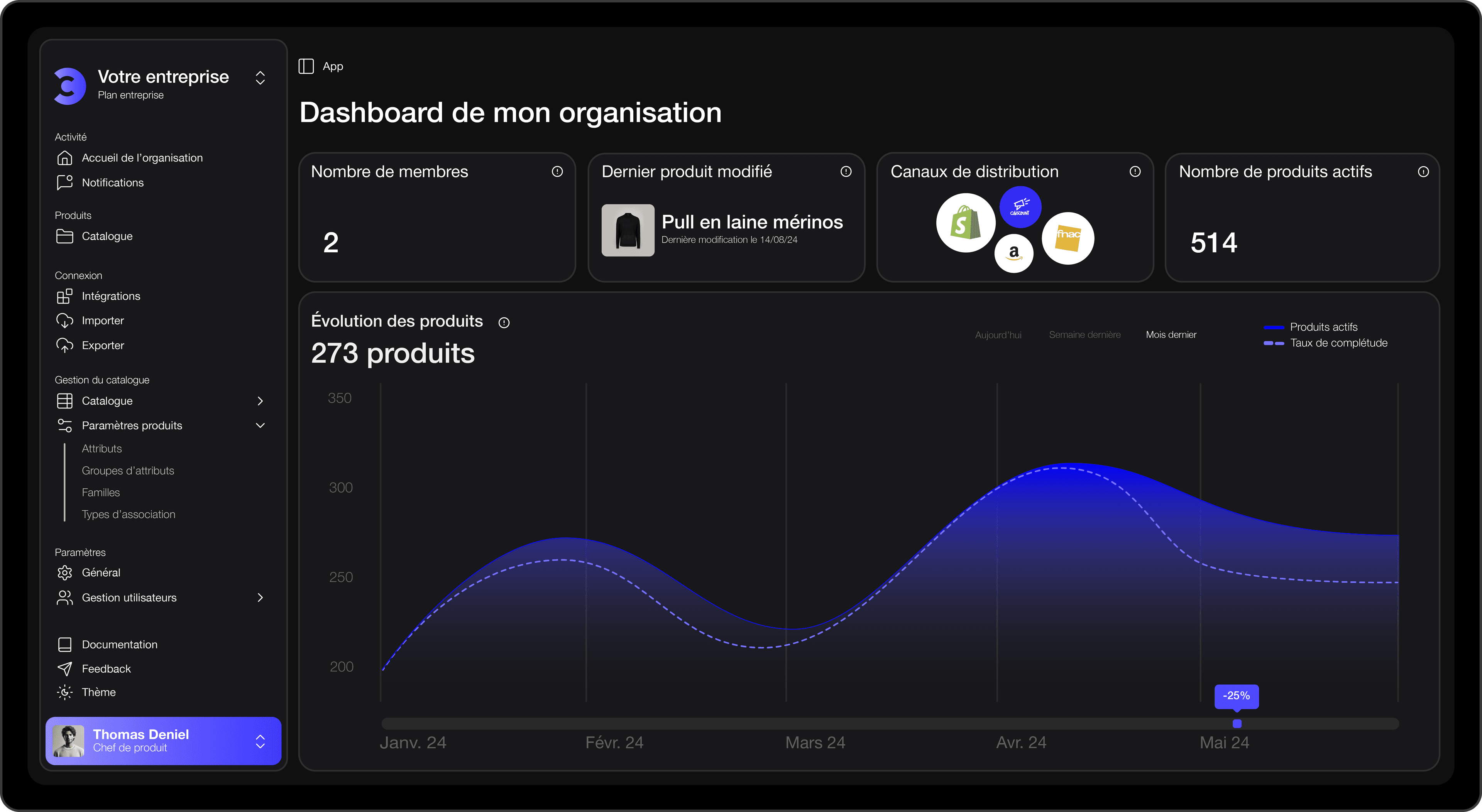Viewport: 1482px width, 812px height.
Task: Open Notifications from the sidebar
Action: [x=112, y=183]
